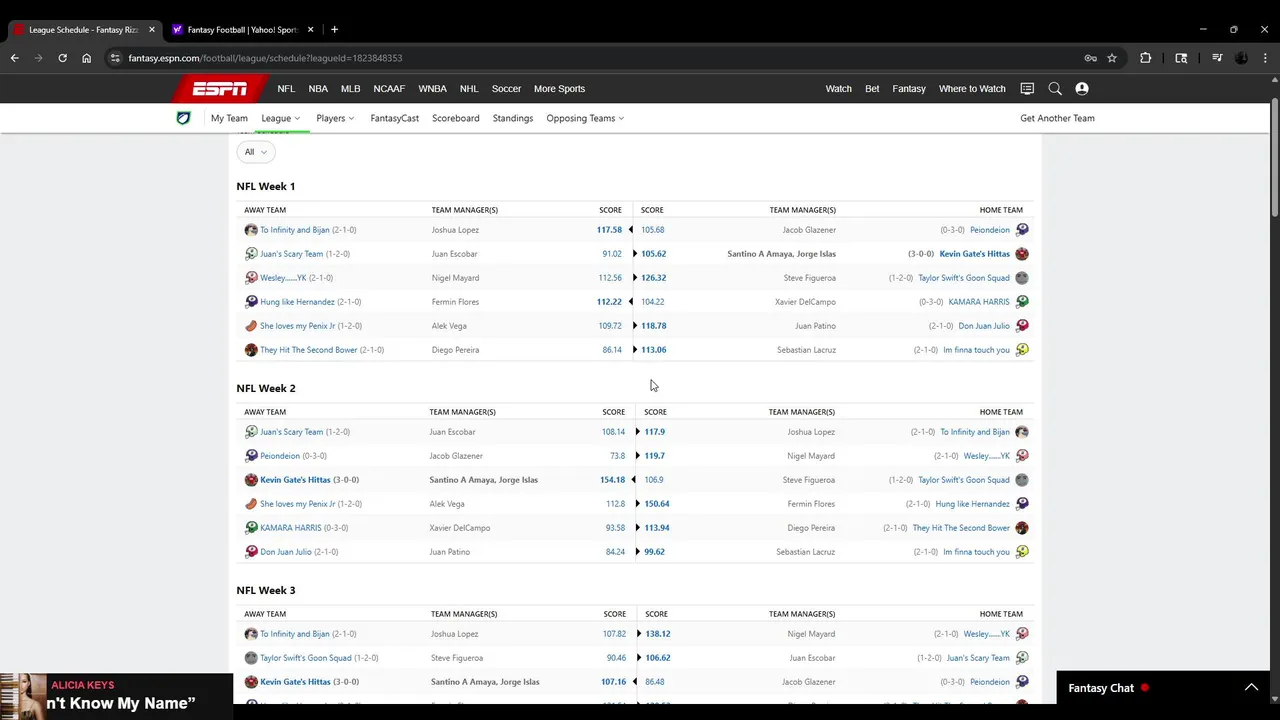
Task: Reload the page with refresh icon
Action: tap(62, 58)
